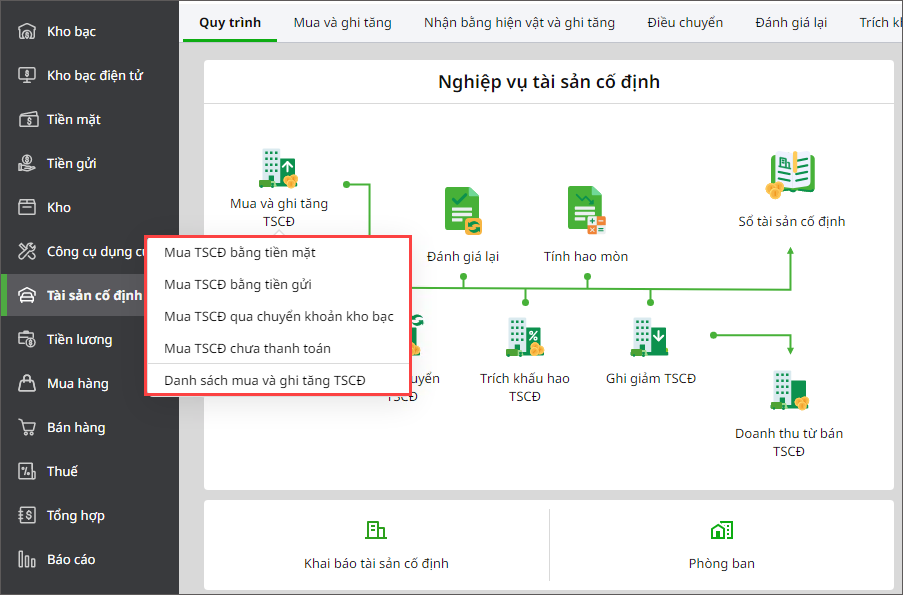This screenshot has height=595, width=903.
Task: Click the Tiền lương sidebar icon
Action: pyautogui.click(x=26, y=339)
